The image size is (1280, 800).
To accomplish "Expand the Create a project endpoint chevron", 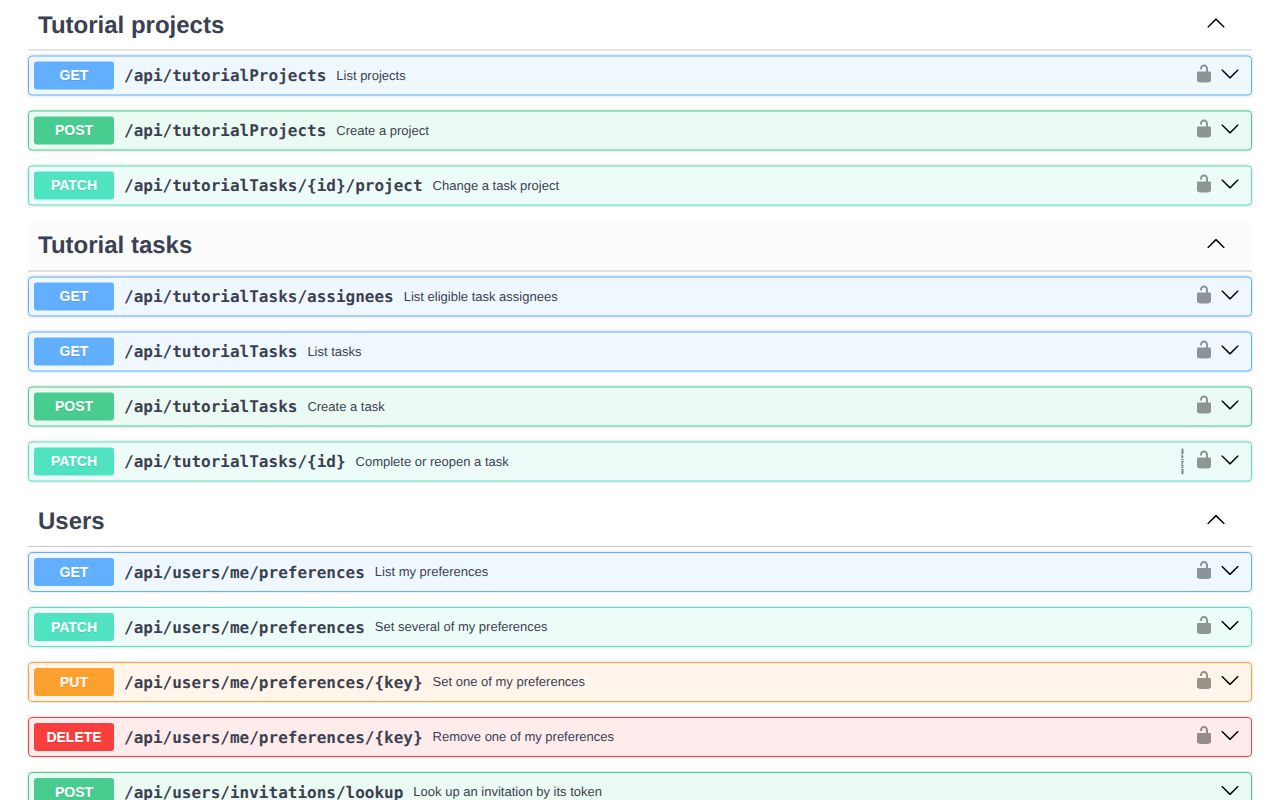I will pyautogui.click(x=1230, y=129).
